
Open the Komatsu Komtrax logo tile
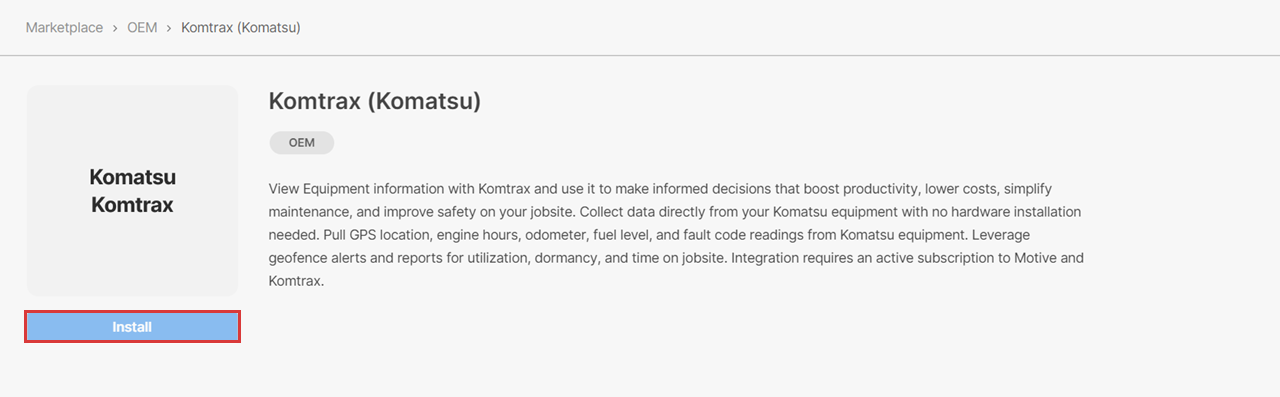[x=132, y=191]
